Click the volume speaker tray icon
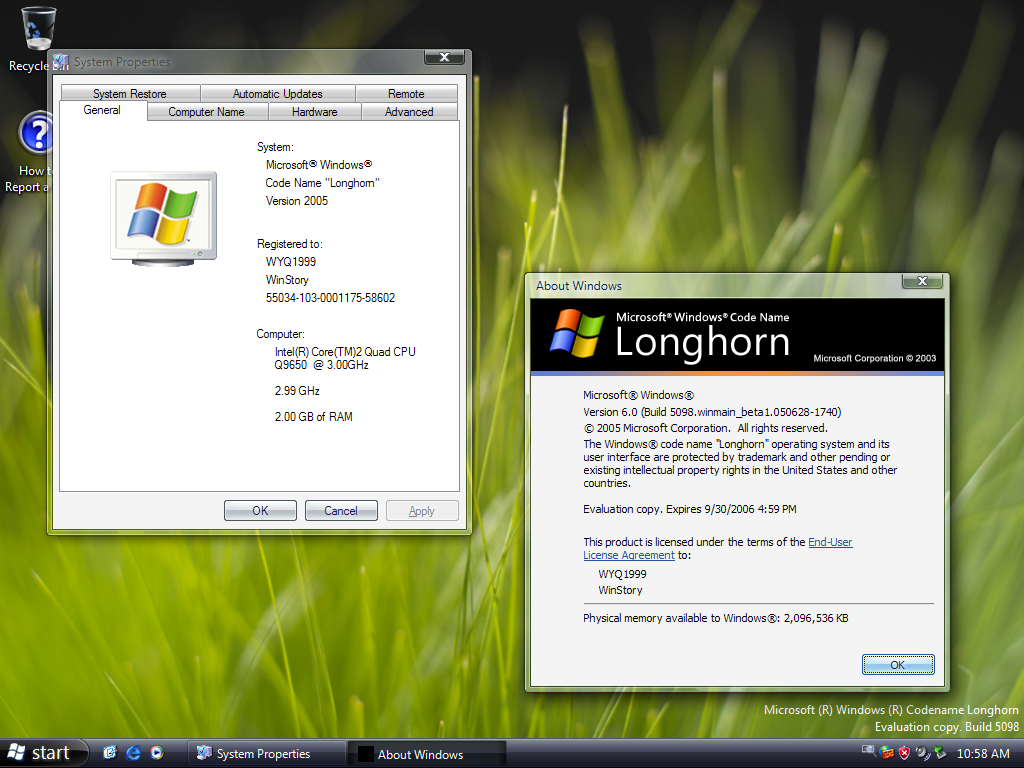Viewport: 1024px width, 768px height. pos(922,753)
